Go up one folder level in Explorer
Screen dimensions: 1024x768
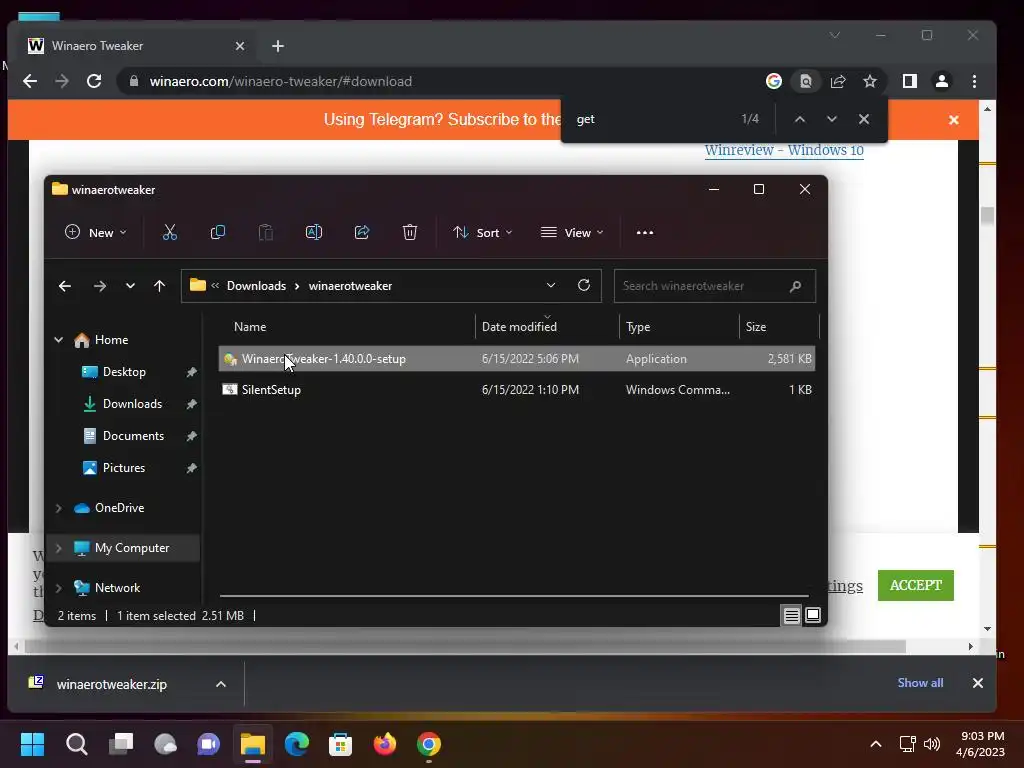159,286
